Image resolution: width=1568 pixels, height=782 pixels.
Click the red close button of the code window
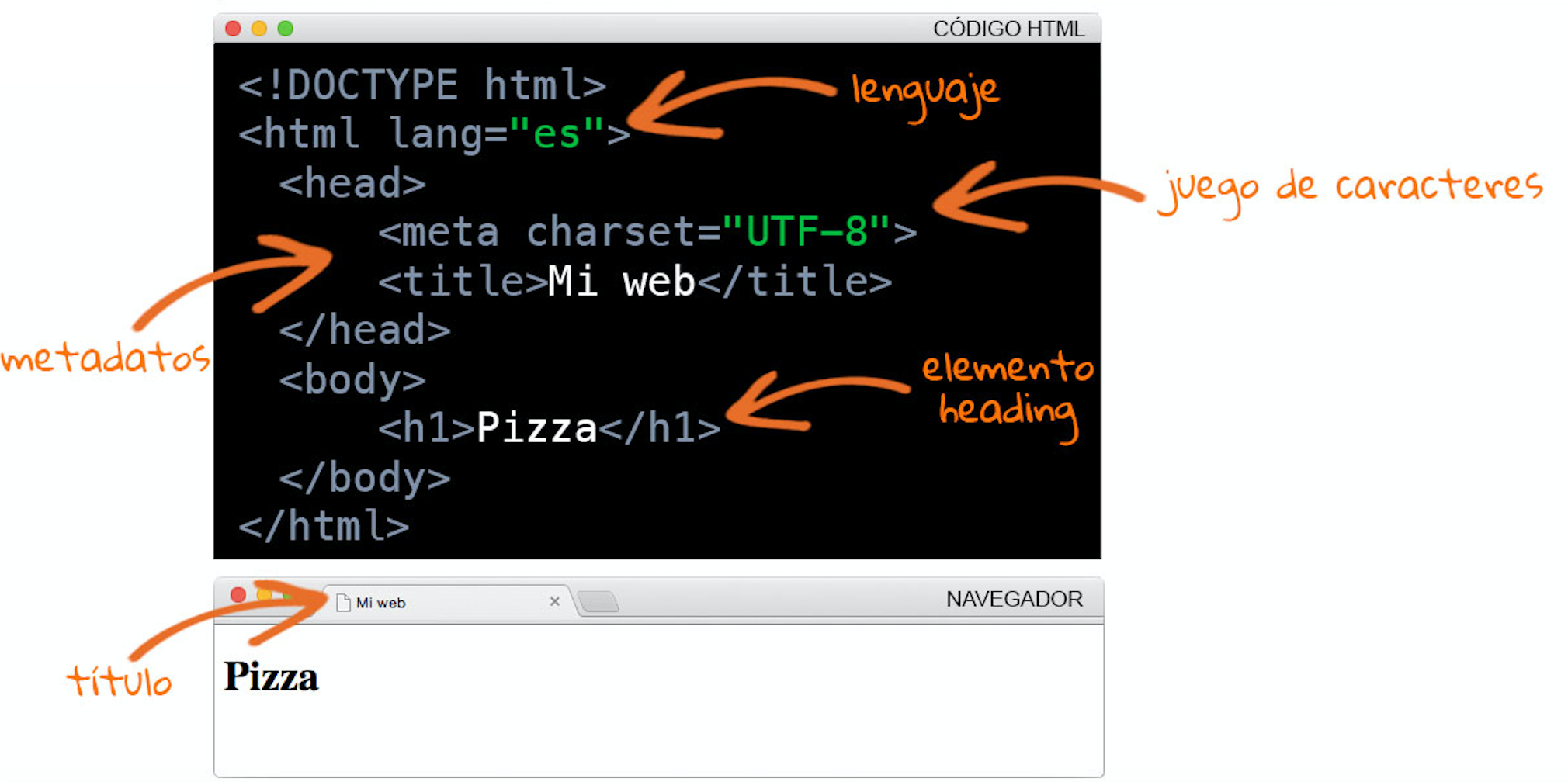click(233, 29)
